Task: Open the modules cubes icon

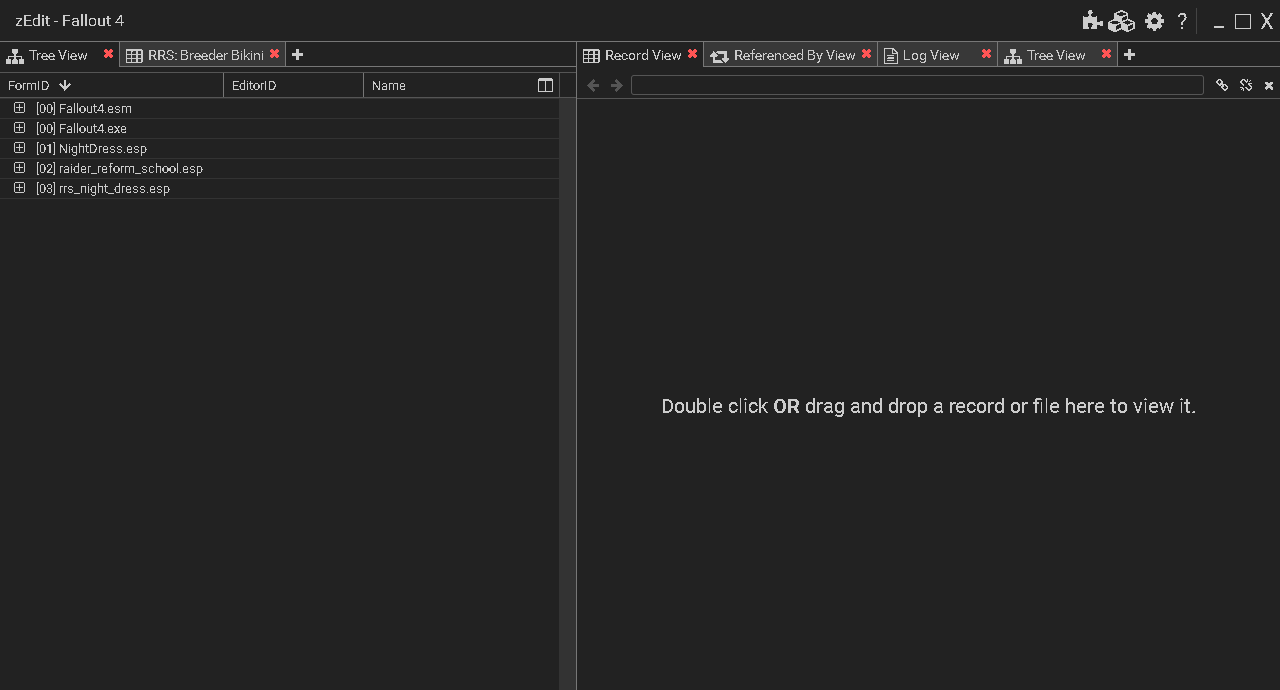Action: [x=1122, y=21]
